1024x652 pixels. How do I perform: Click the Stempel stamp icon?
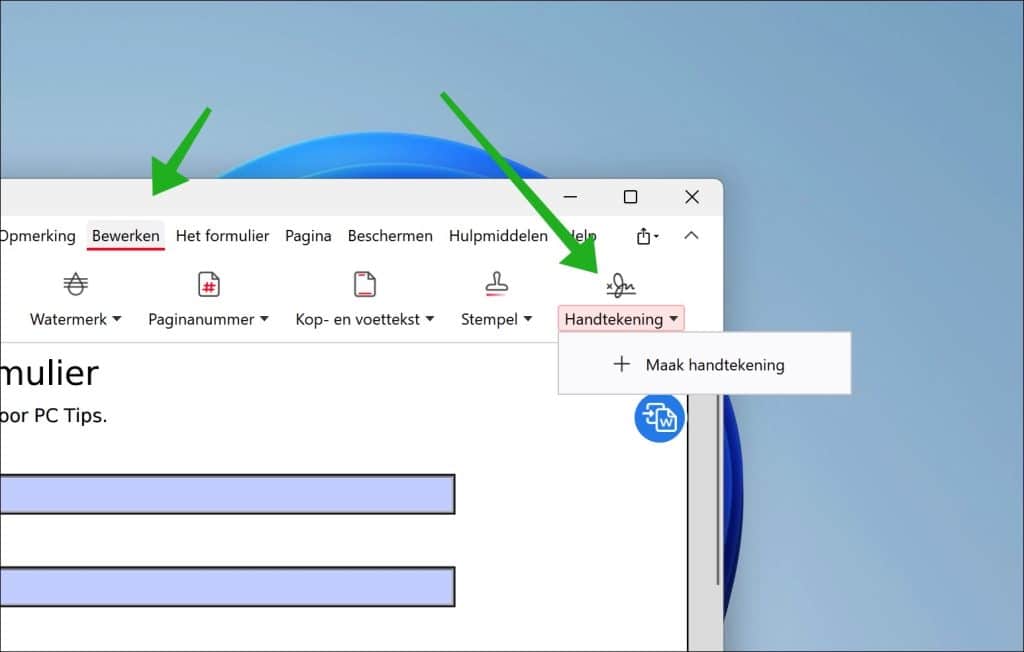click(496, 284)
